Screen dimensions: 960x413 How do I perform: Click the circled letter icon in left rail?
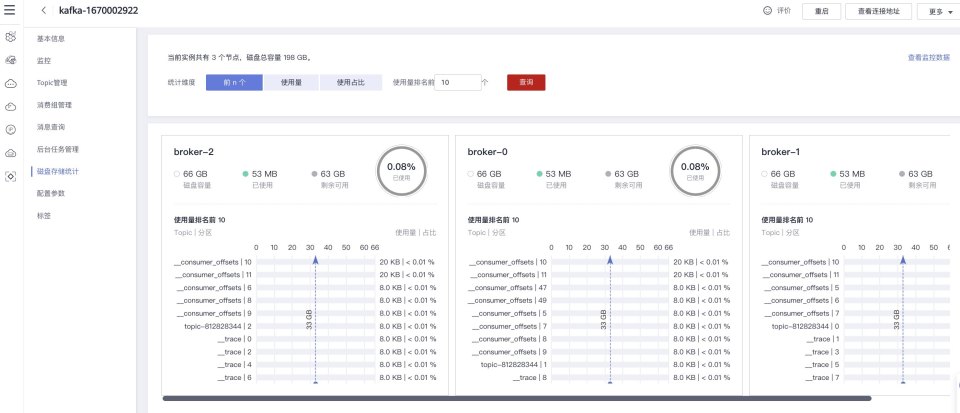pyautogui.click(x=11, y=129)
